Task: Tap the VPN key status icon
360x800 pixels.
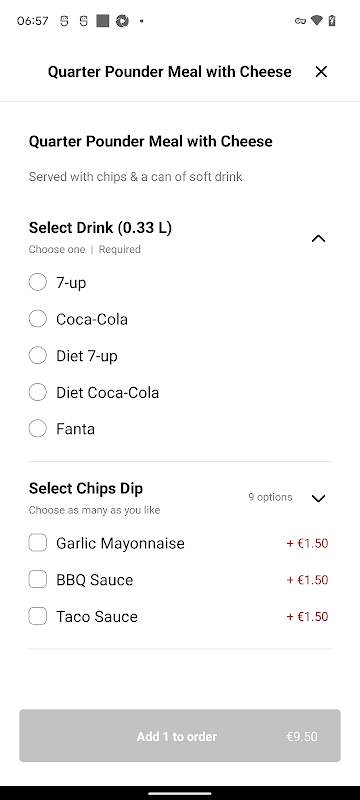Action: [x=300, y=21]
